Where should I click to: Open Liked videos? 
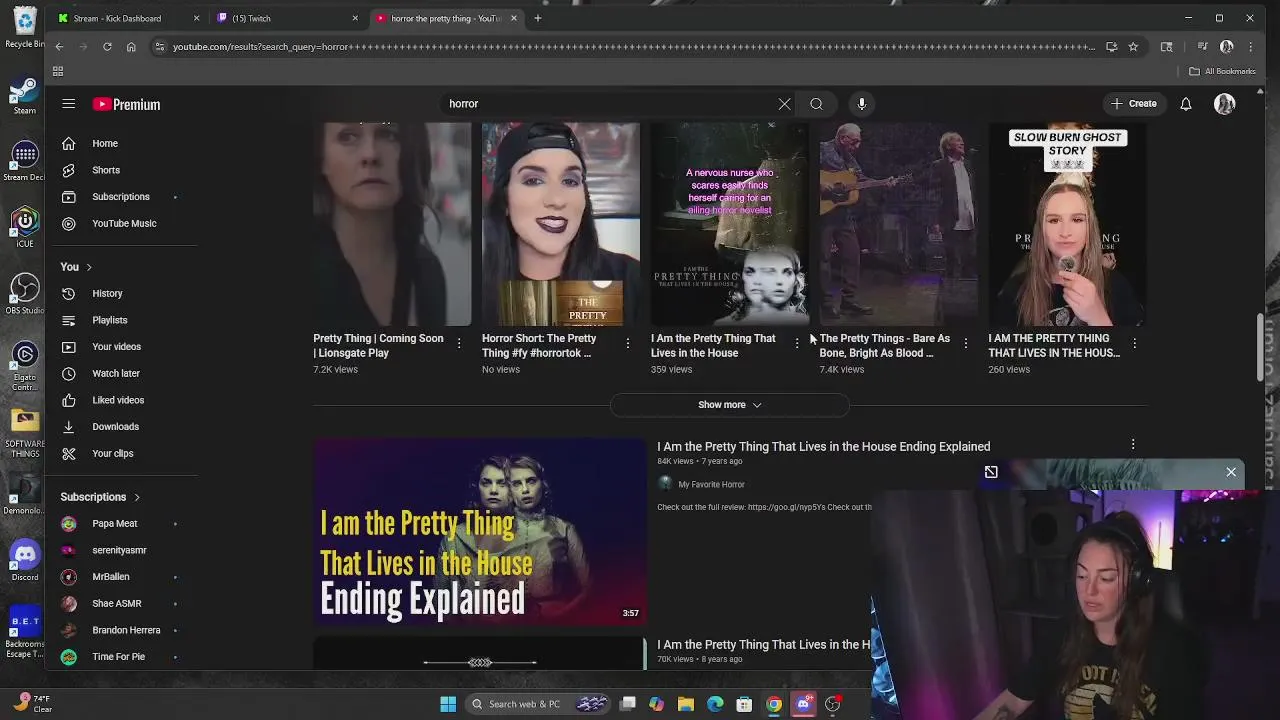[120, 400]
